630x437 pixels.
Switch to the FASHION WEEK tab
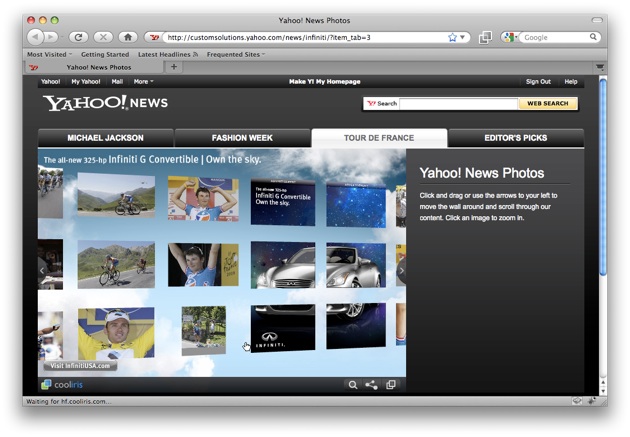(242, 138)
